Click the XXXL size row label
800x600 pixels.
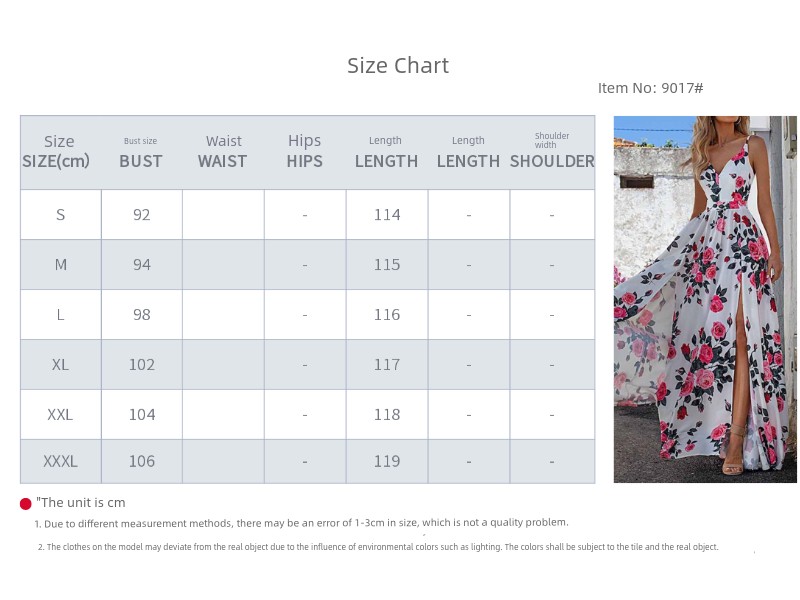[61, 461]
